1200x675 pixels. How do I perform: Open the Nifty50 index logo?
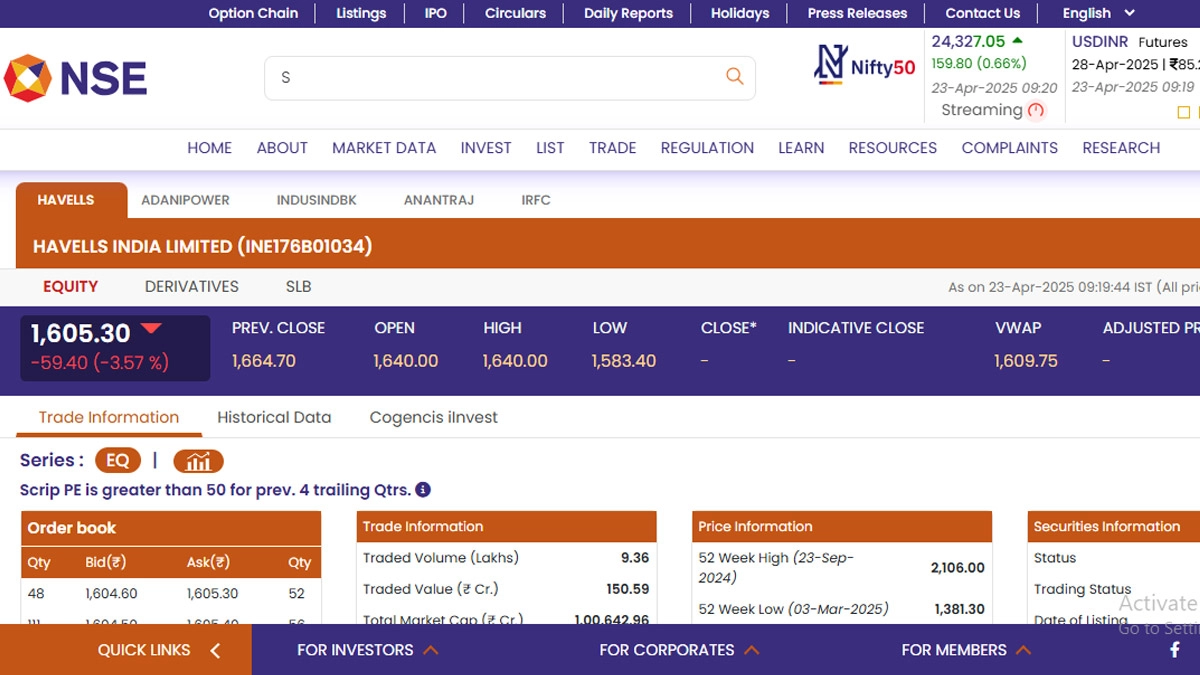[865, 65]
